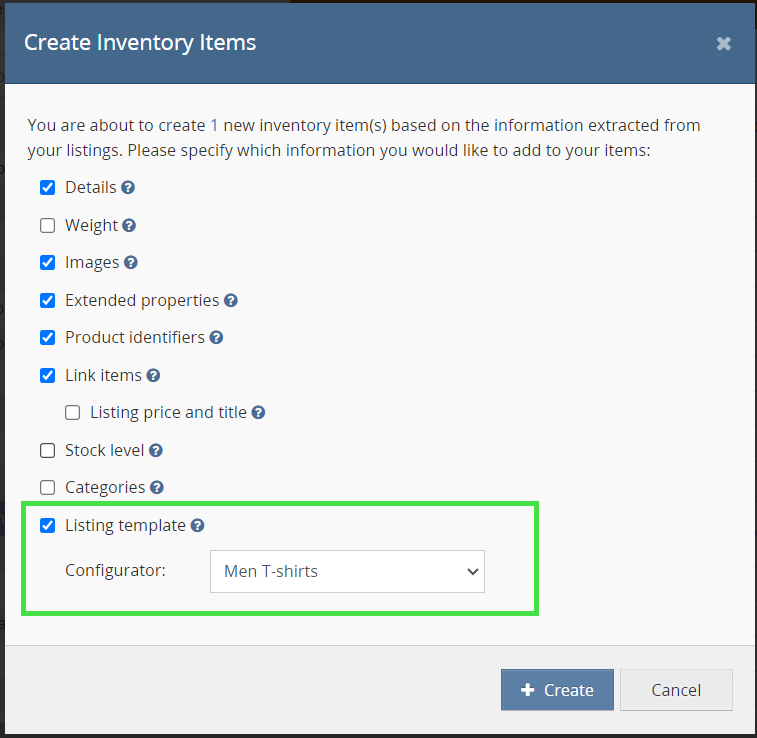
Task: Enable the Weight checkbox
Action: [x=47, y=225]
